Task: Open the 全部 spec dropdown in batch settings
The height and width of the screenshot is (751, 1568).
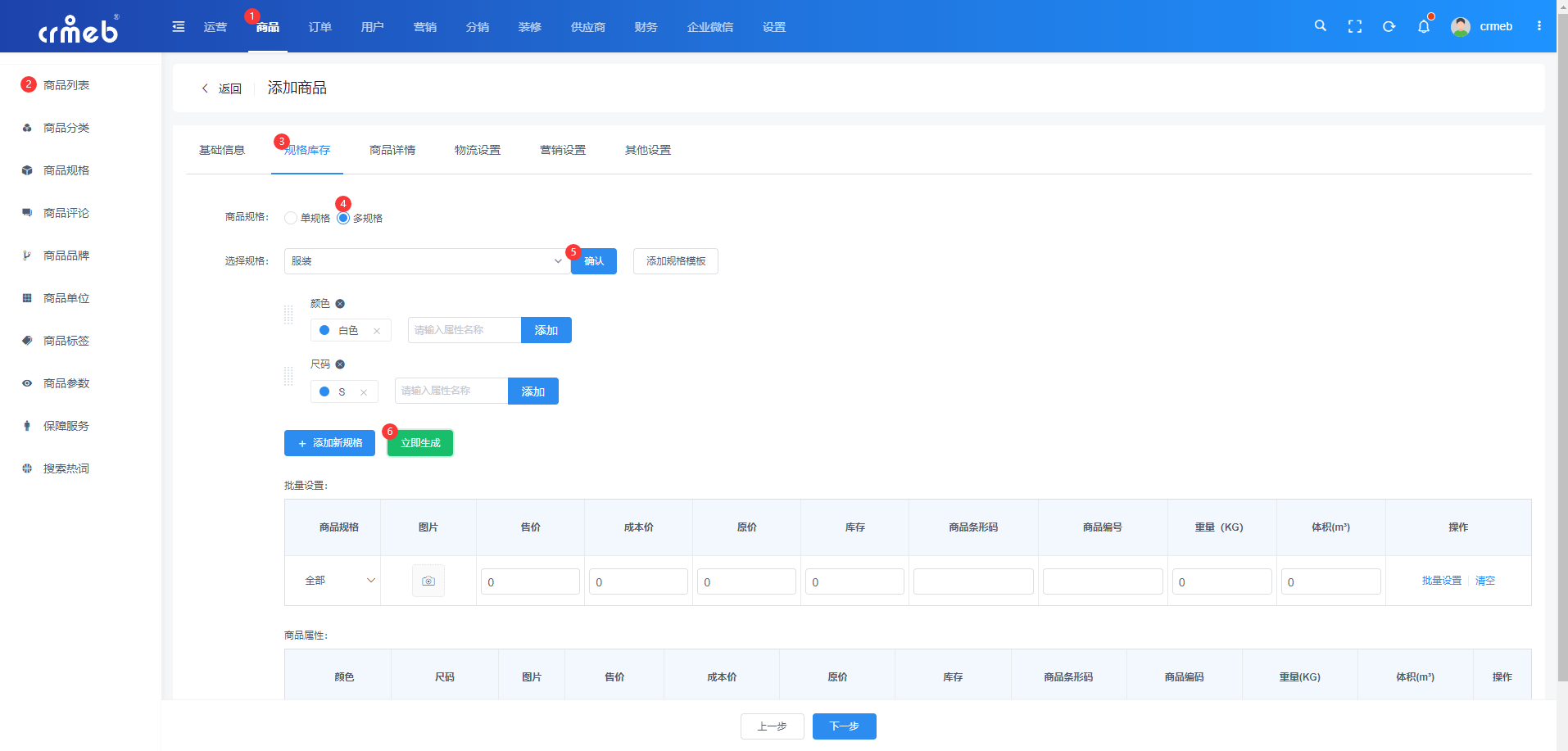Action: (339, 581)
